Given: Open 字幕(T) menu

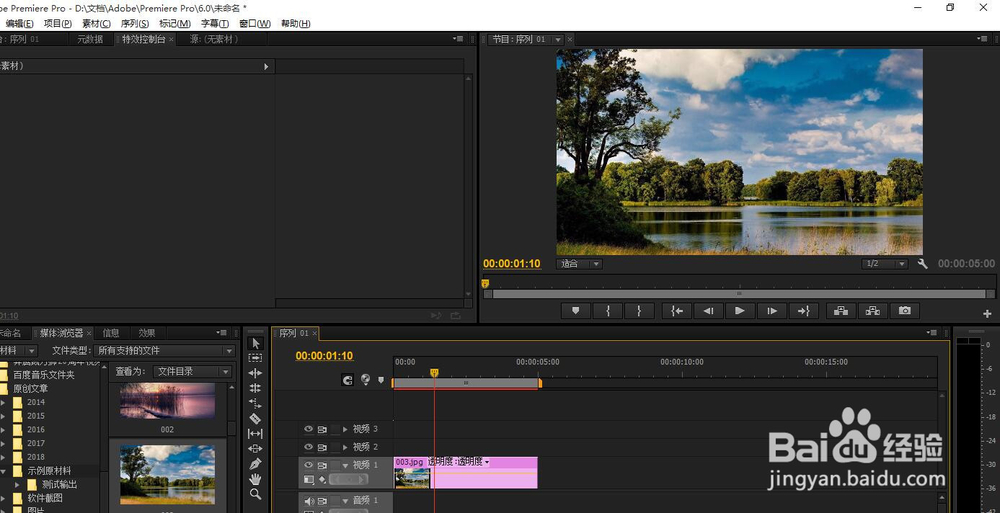Looking at the screenshot, I should click(214, 24).
